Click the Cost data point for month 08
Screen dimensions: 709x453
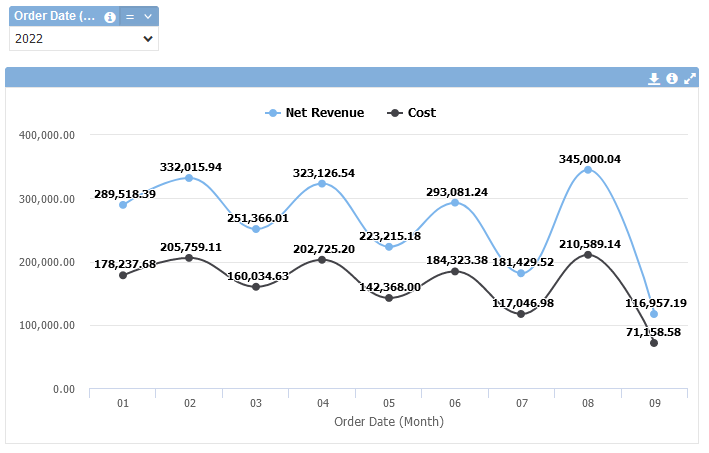588,255
